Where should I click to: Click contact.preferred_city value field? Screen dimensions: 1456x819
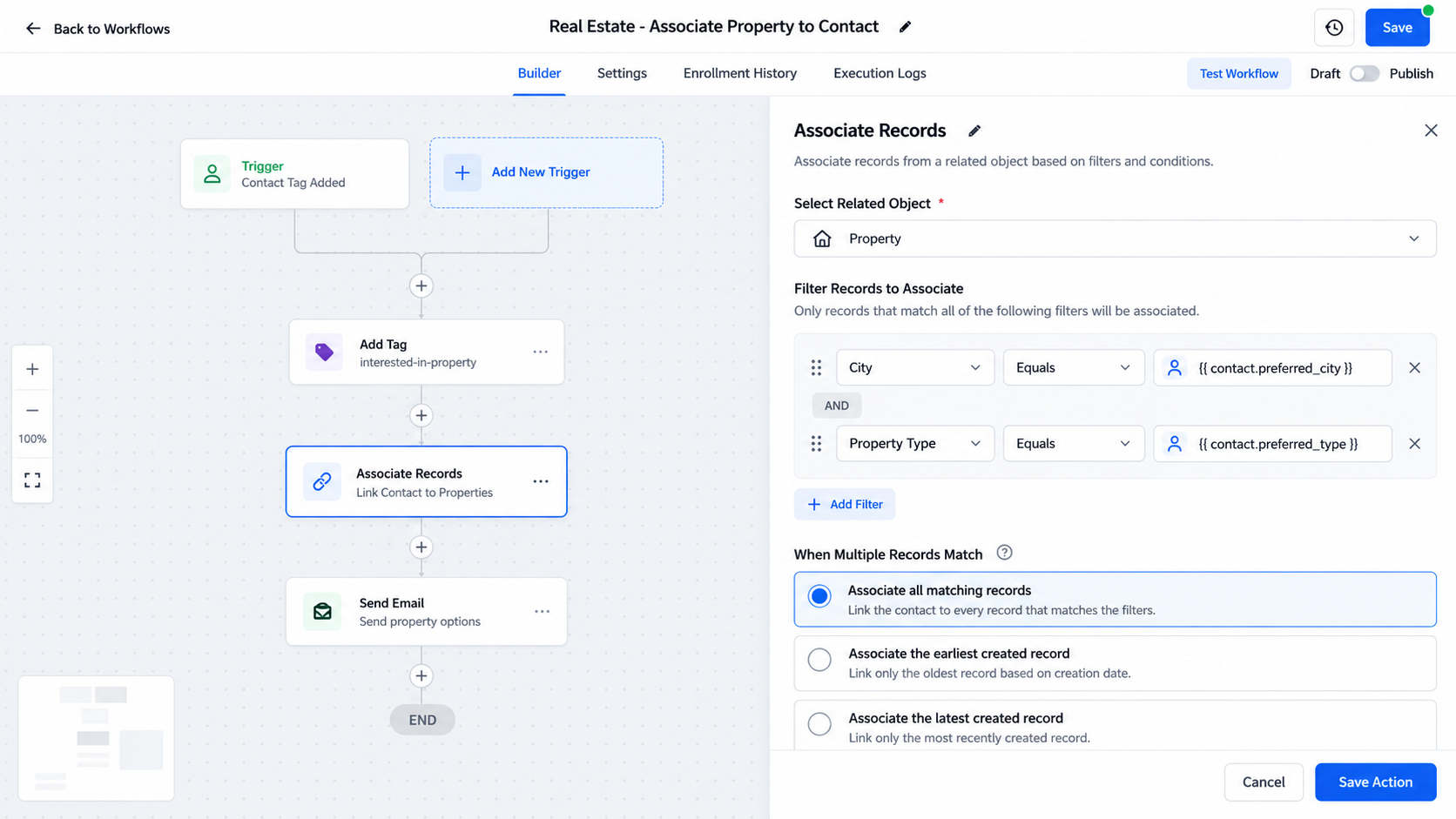[x=1272, y=367]
